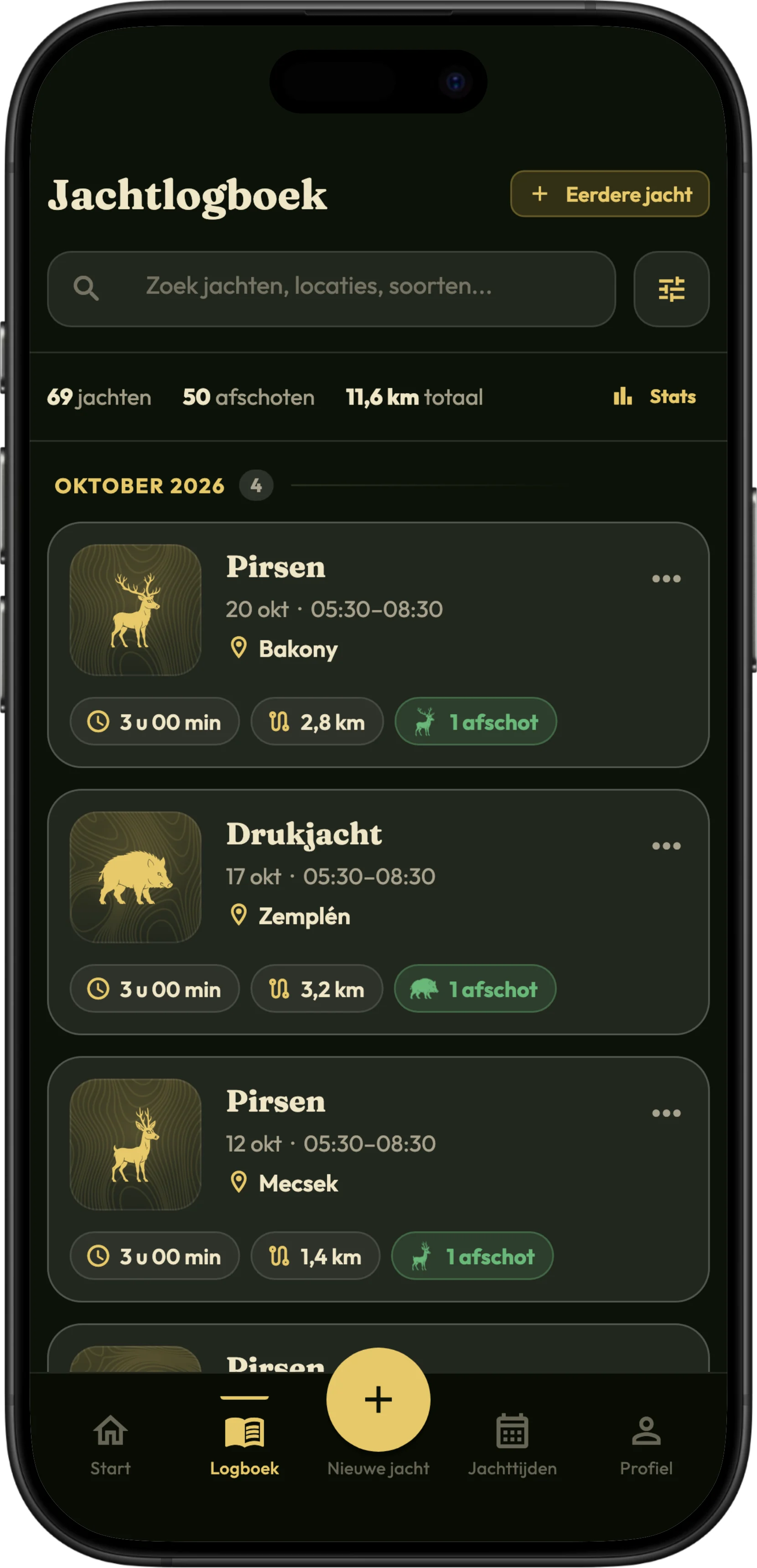Focus the Zoek jachten search field
This screenshot has width=757, height=1568.
(331, 289)
